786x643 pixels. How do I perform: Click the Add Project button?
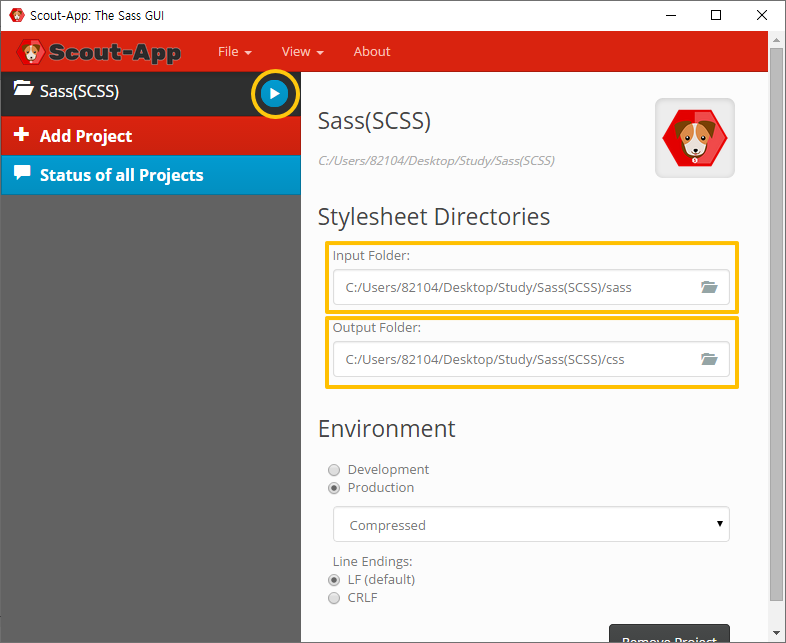(150, 136)
